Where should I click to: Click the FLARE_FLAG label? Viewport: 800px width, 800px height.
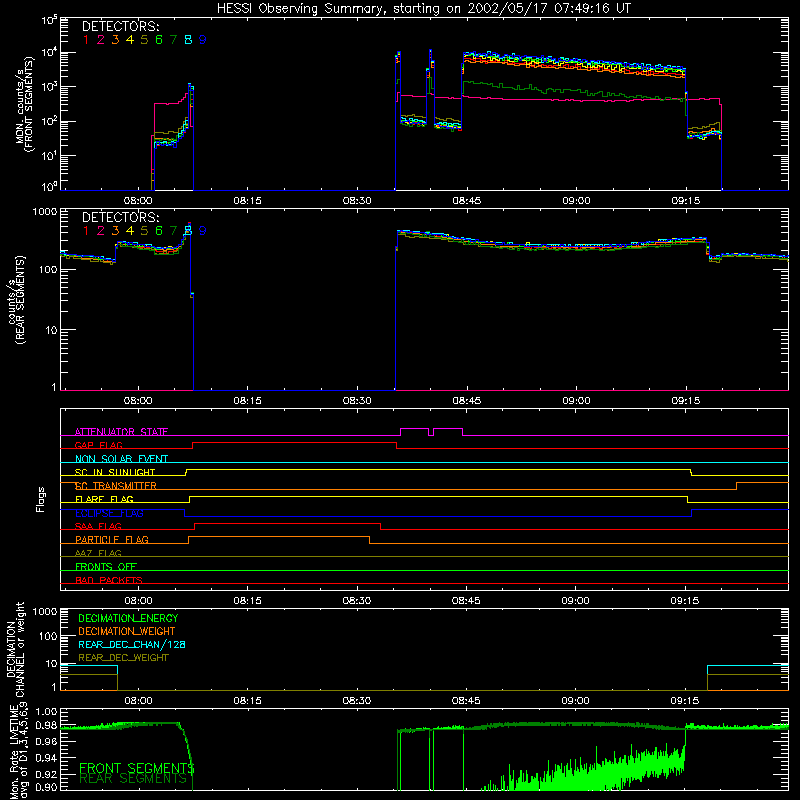(104, 499)
